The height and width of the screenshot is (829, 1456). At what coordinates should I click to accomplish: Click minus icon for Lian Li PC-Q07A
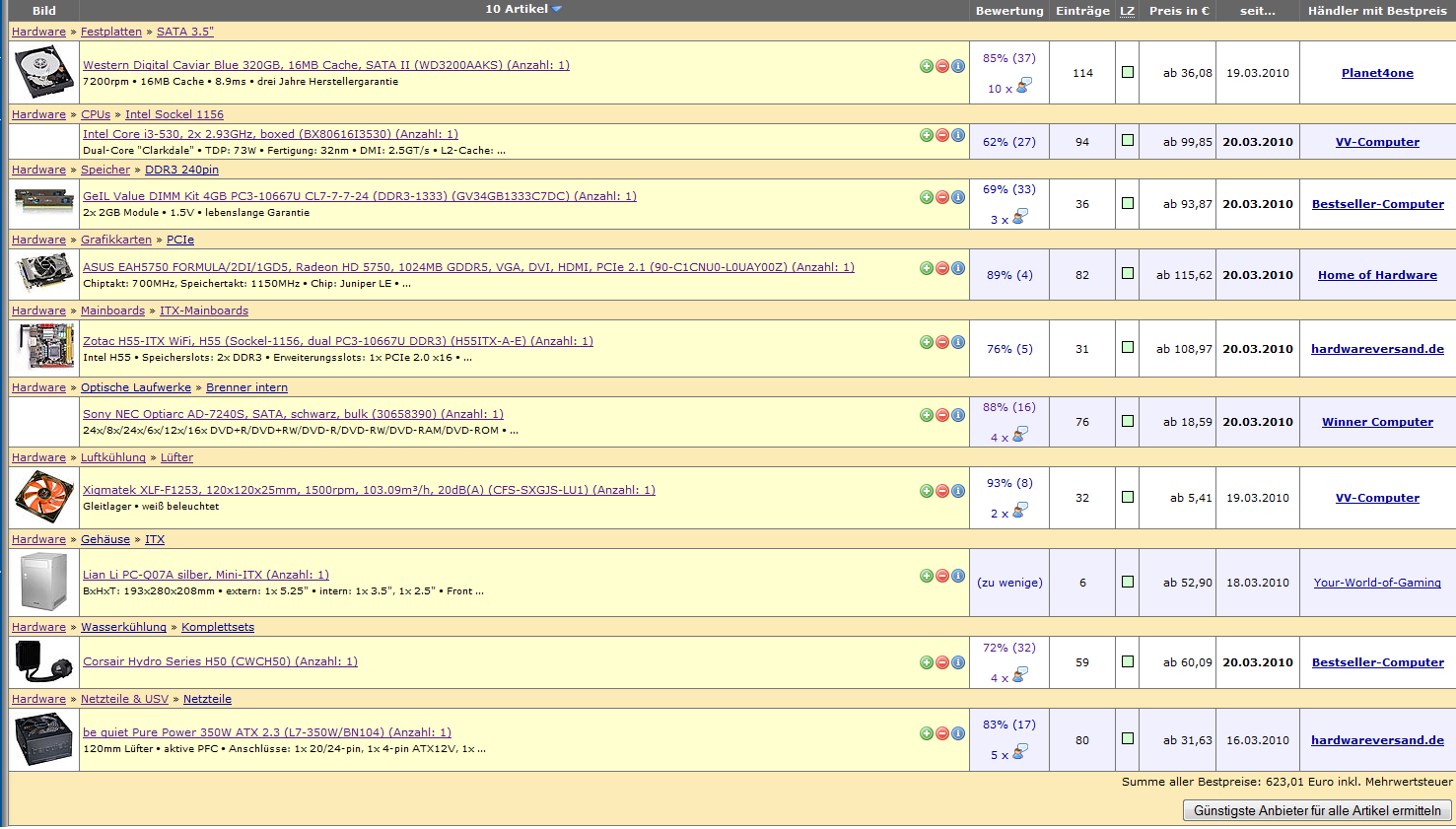(x=942, y=576)
